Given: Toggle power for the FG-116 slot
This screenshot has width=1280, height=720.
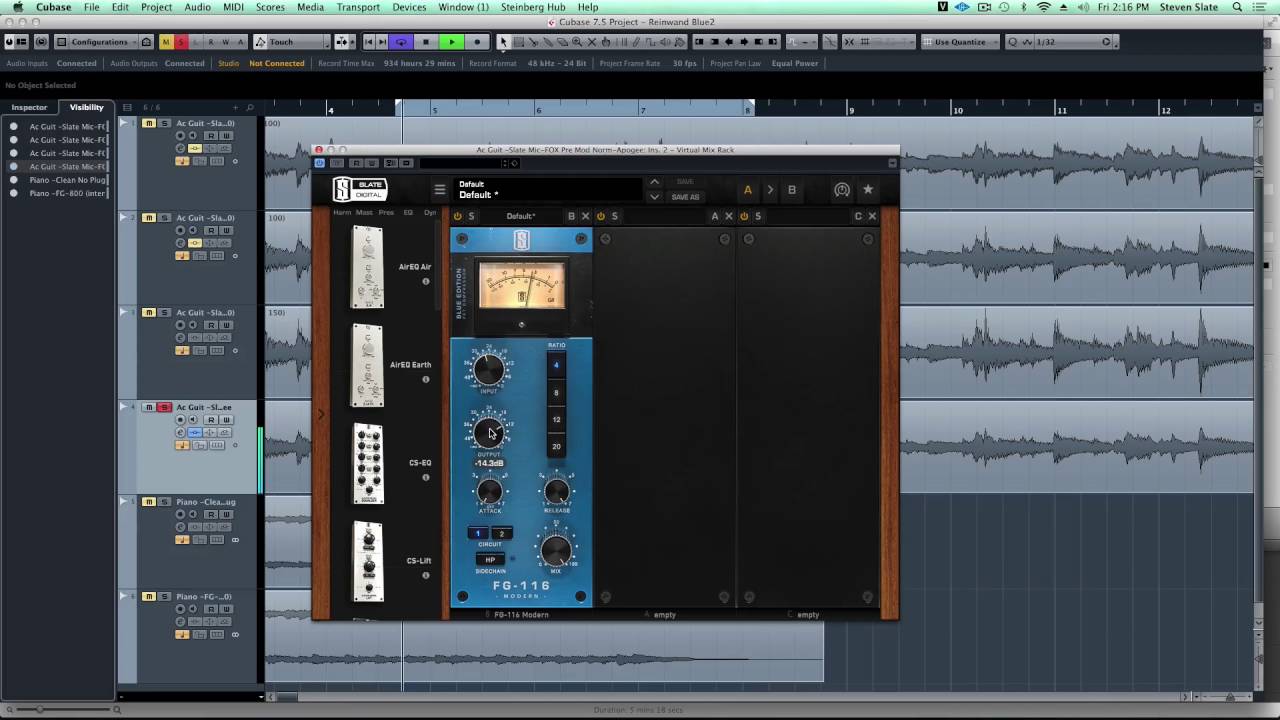Looking at the screenshot, I should pos(458,216).
